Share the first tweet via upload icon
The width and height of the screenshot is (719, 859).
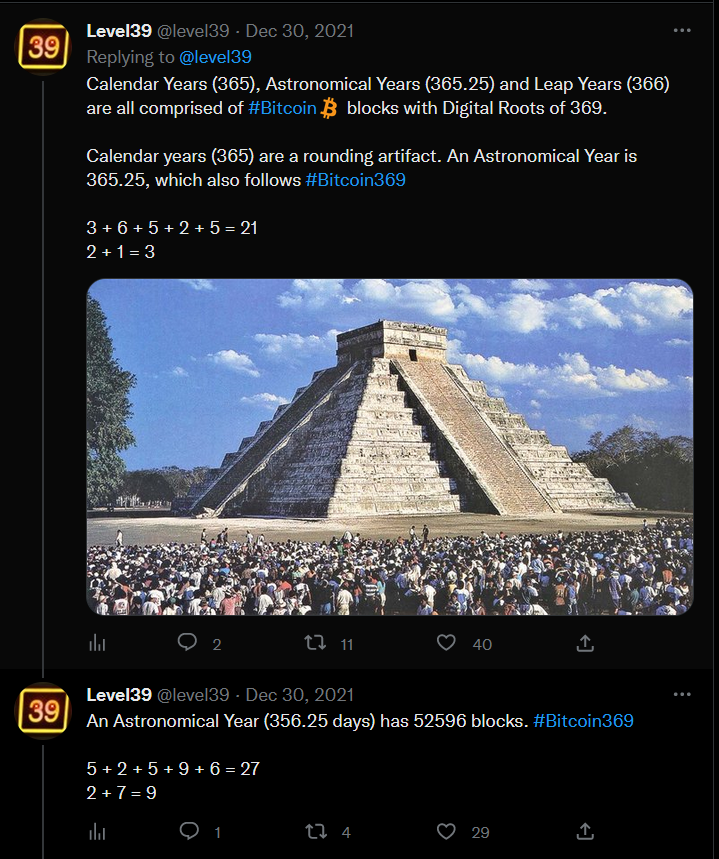point(585,643)
